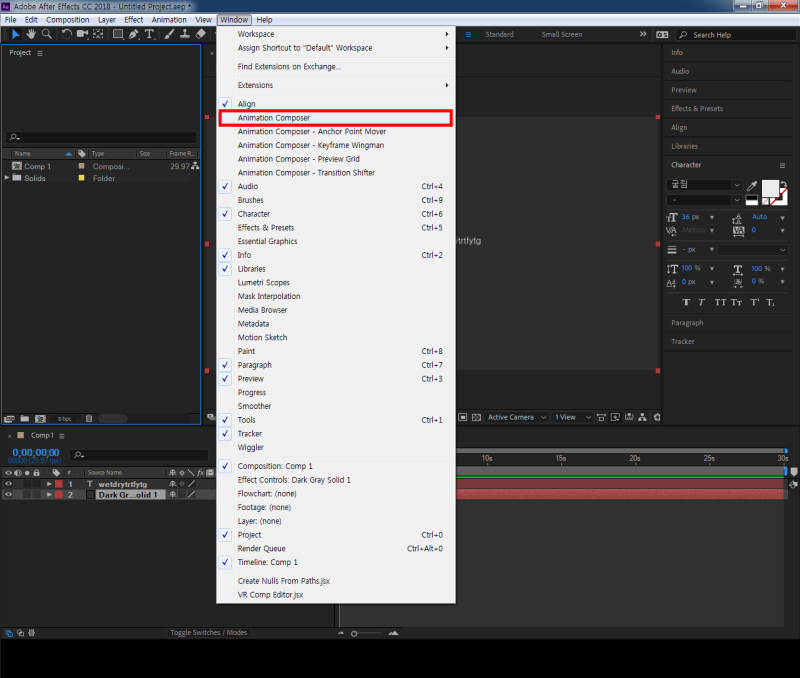The height and width of the screenshot is (678, 800).
Task: Select the Clone Stamp tool
Action: (x=185, y=33)
